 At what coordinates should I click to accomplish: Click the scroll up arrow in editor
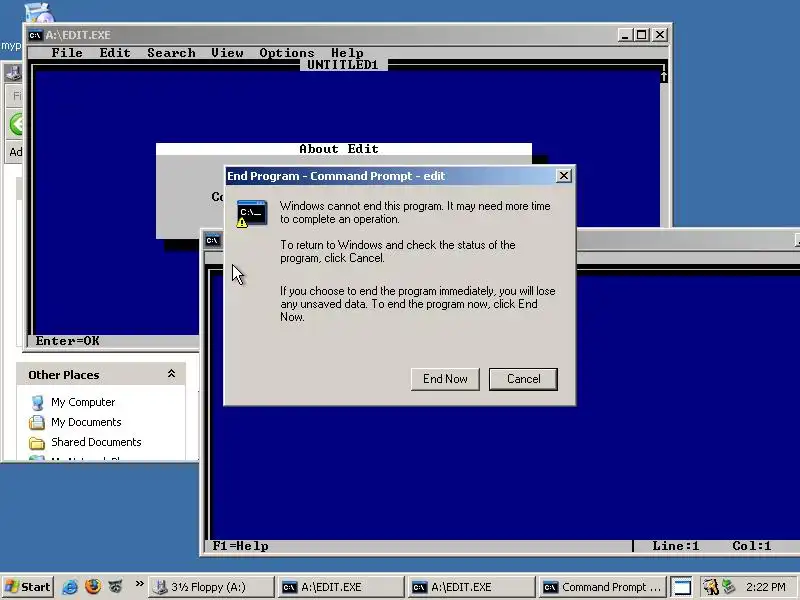coord(663,77)
